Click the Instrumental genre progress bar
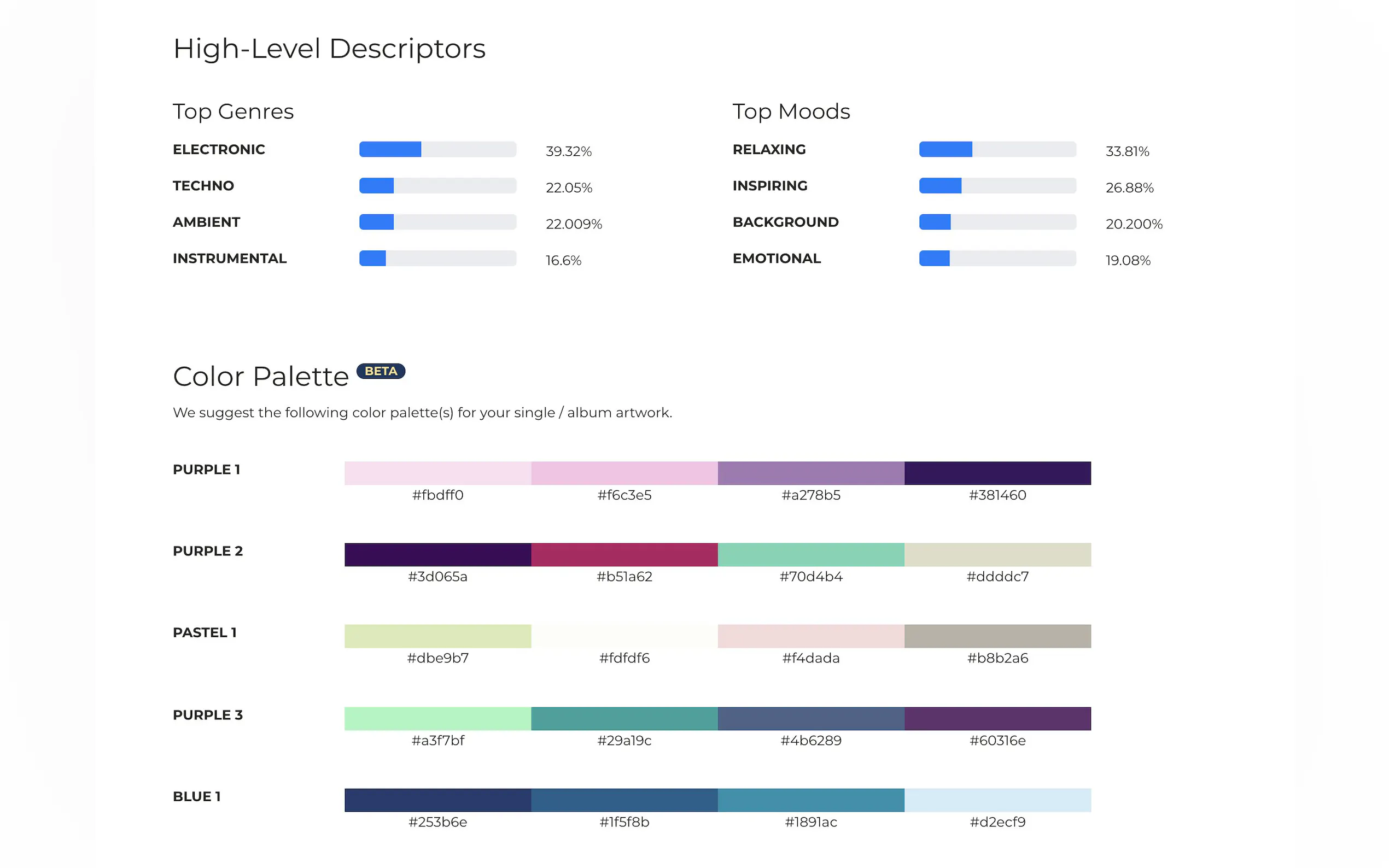The height and width of the screenshot is (868, 1389). (437, 259)
